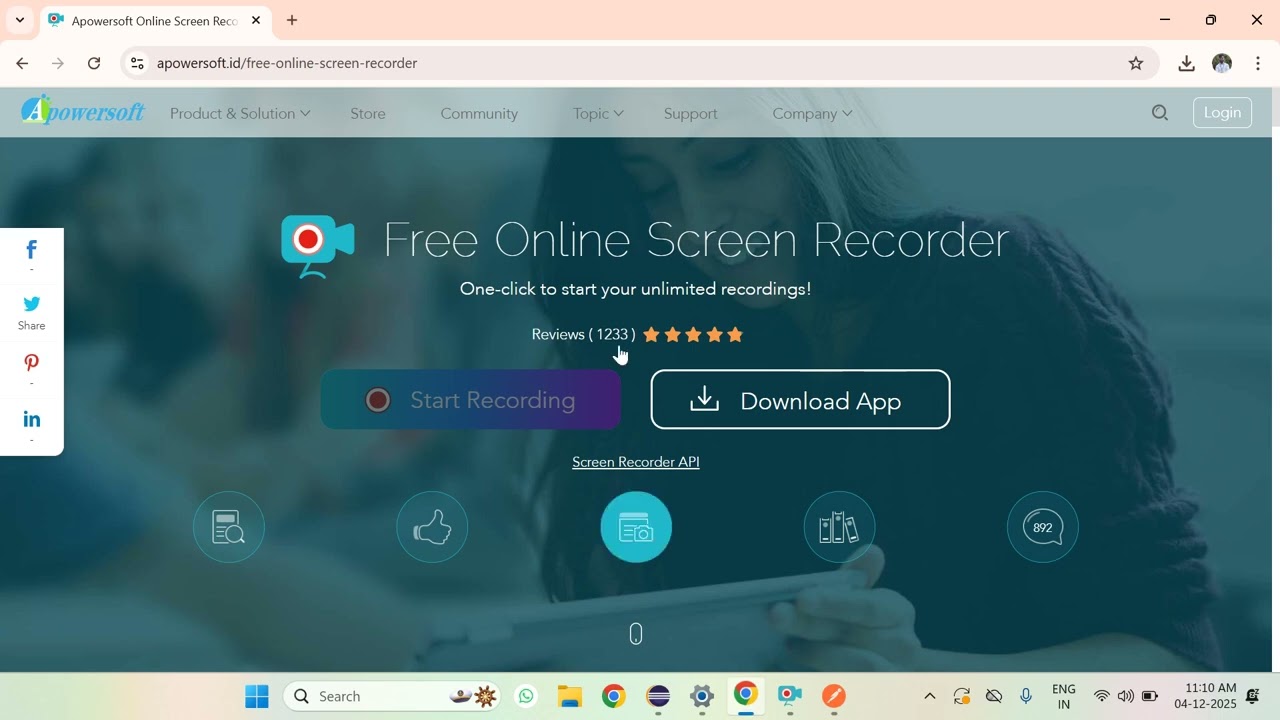Go forward in browser history

click(58, 63)
